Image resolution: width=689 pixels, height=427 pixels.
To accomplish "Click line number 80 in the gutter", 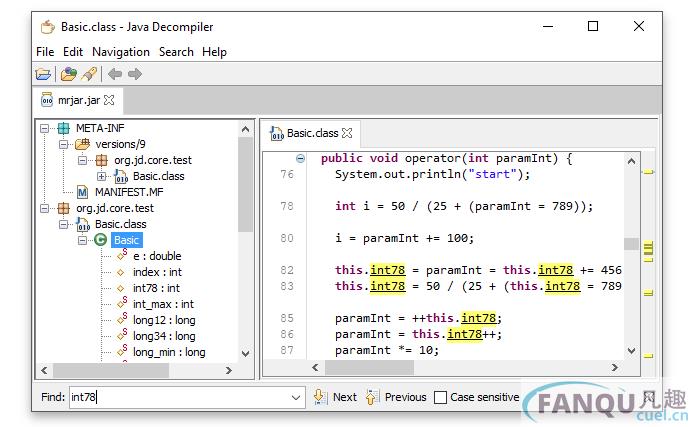I will coord(287,238).
